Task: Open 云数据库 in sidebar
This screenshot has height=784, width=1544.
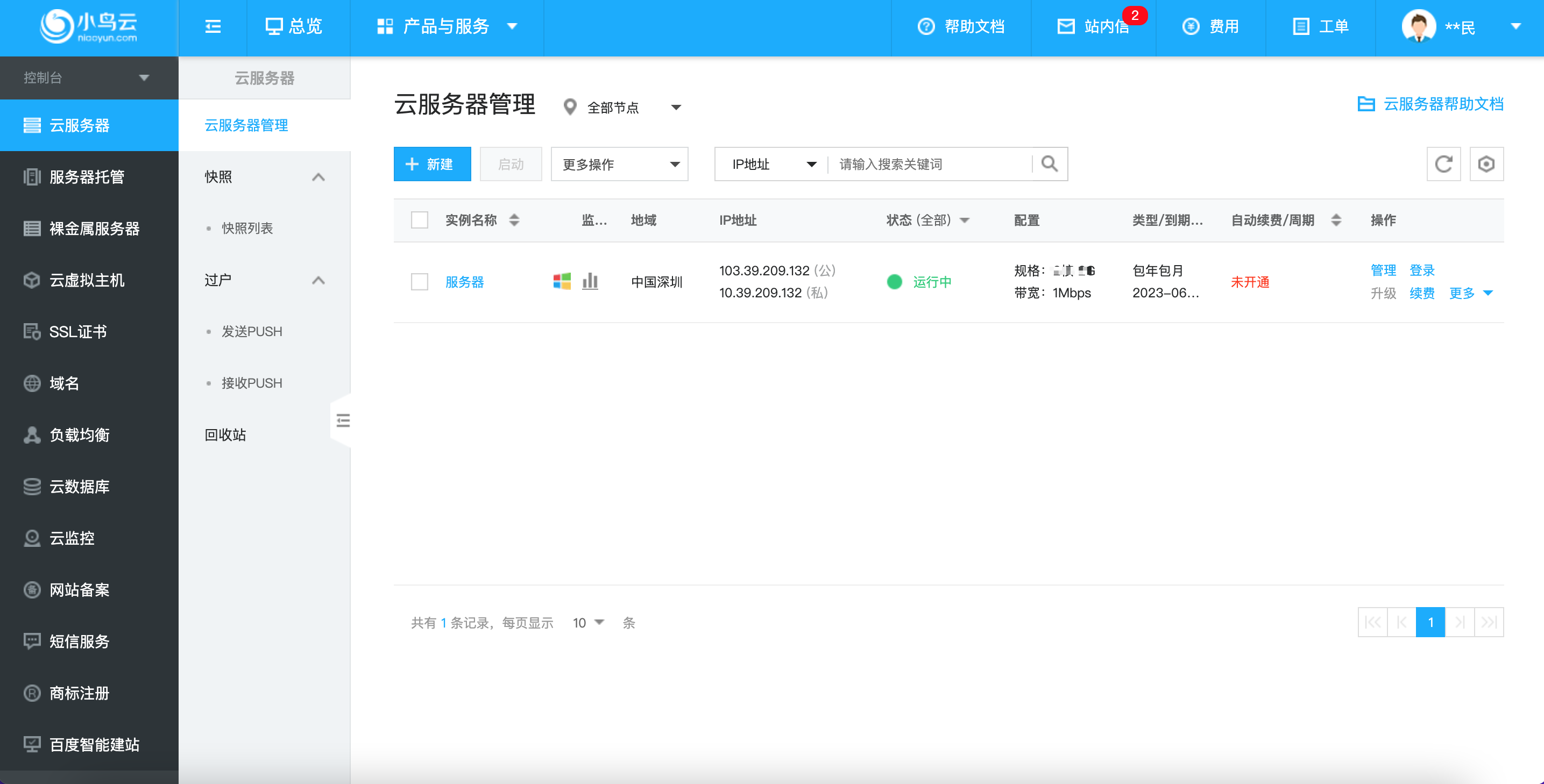Action: click(x=89, y=486)
